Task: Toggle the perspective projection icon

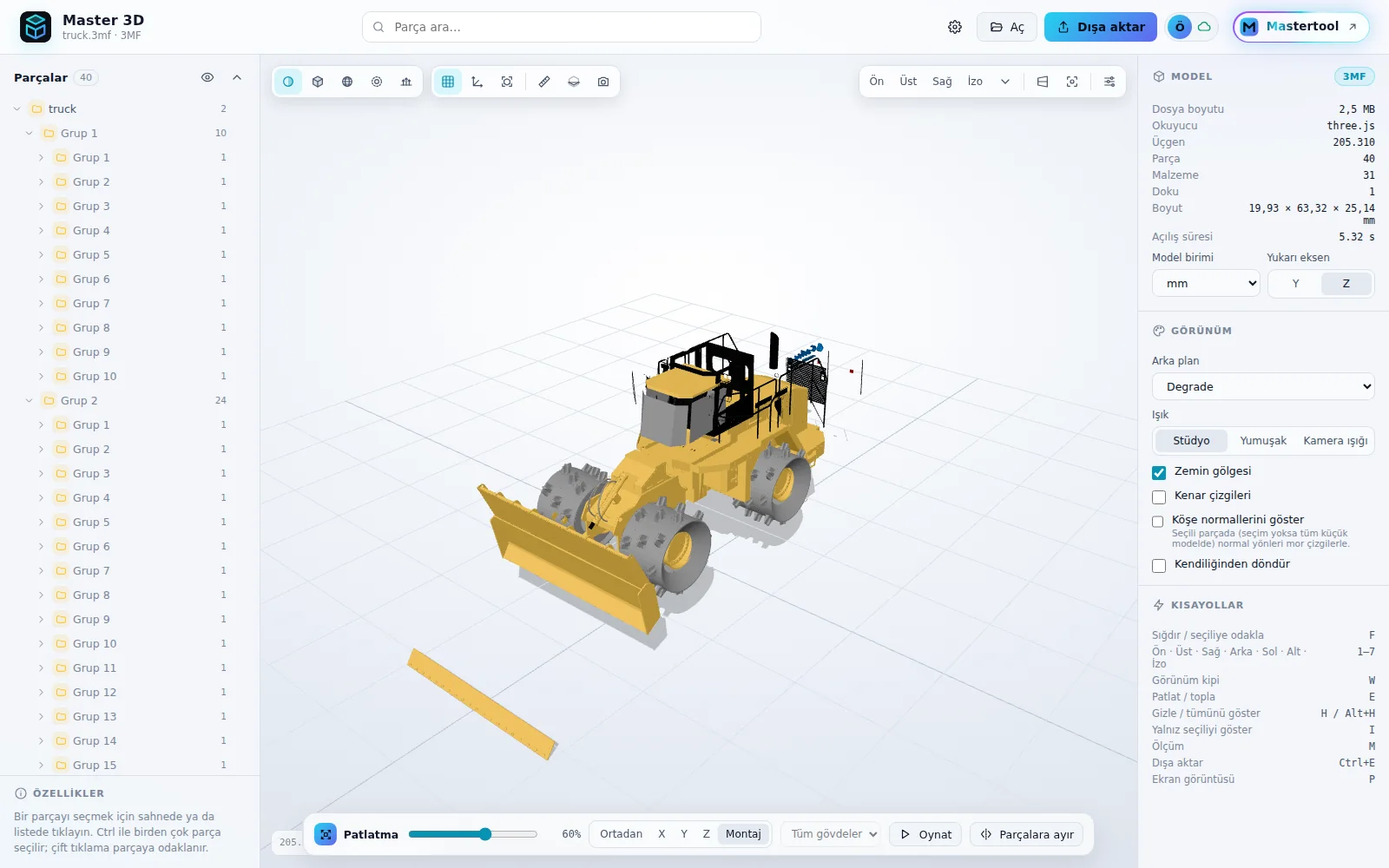Action: 1043,82
